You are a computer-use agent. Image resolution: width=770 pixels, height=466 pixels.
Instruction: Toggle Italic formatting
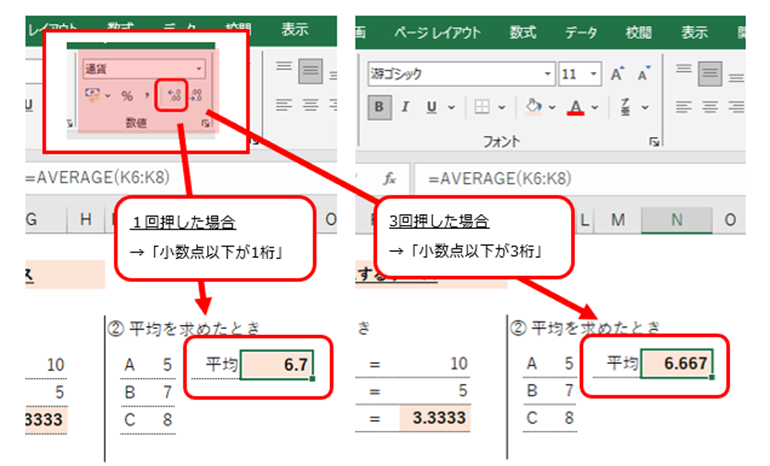click(407, 106)
